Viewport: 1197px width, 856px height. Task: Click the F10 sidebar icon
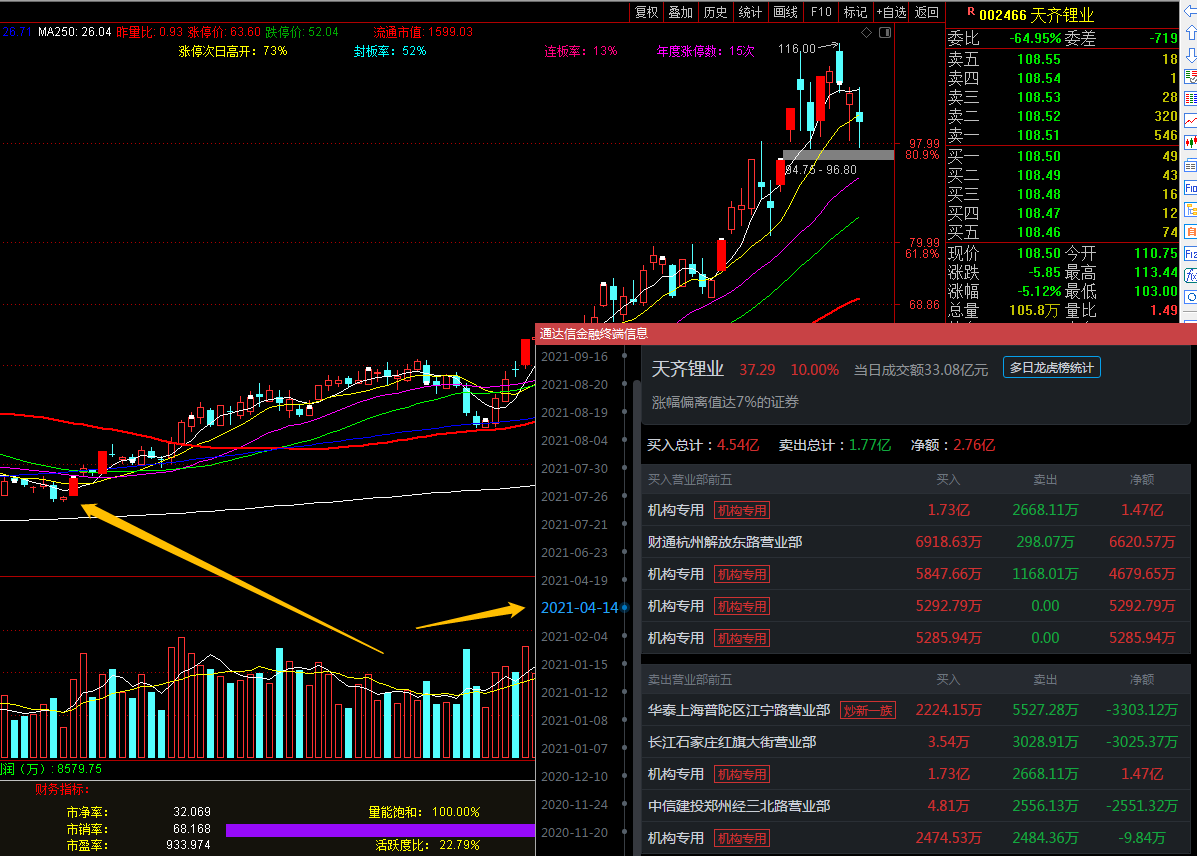tap(1190, 188)
